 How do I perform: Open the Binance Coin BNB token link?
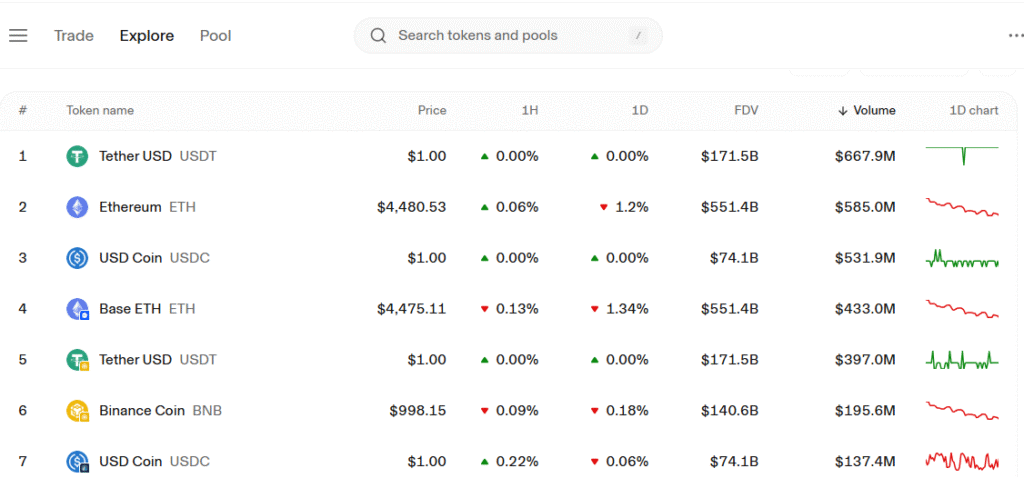coord(160,411)
